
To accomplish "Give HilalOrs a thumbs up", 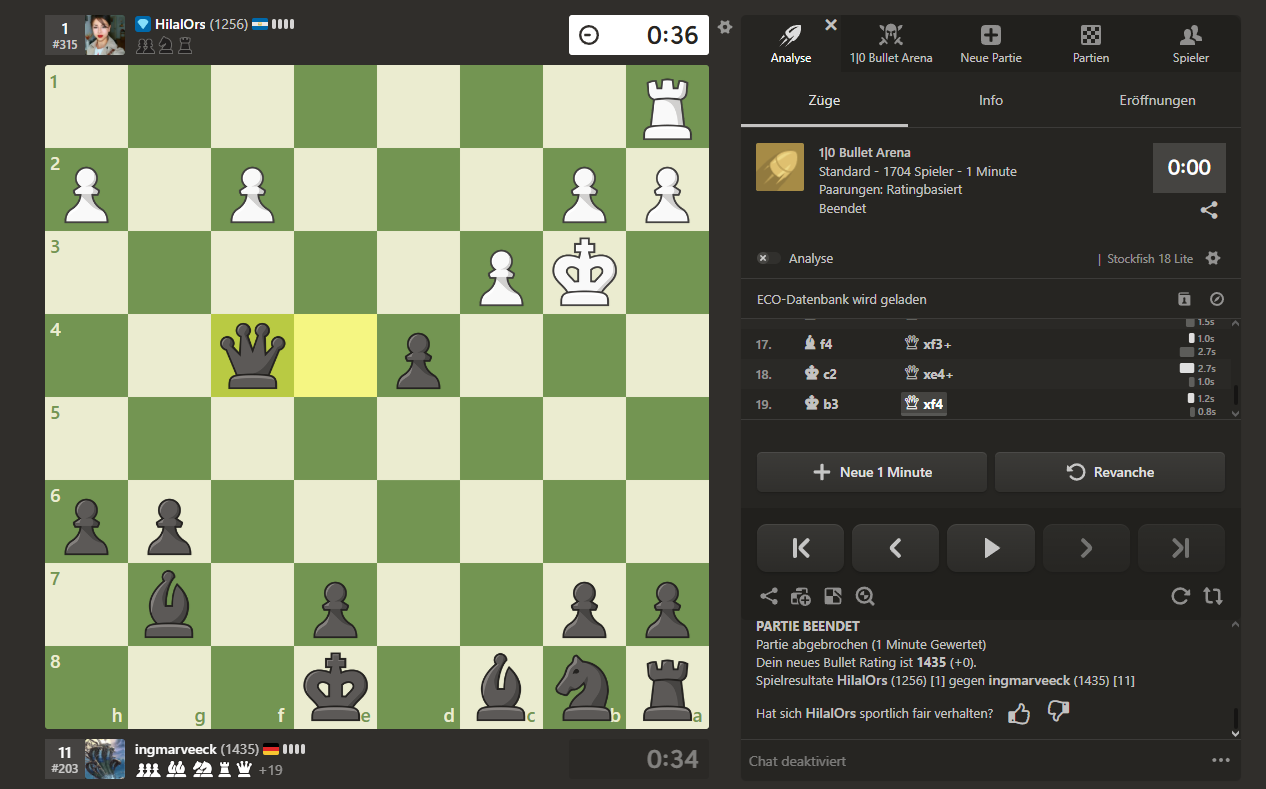I will [1019, 713].
